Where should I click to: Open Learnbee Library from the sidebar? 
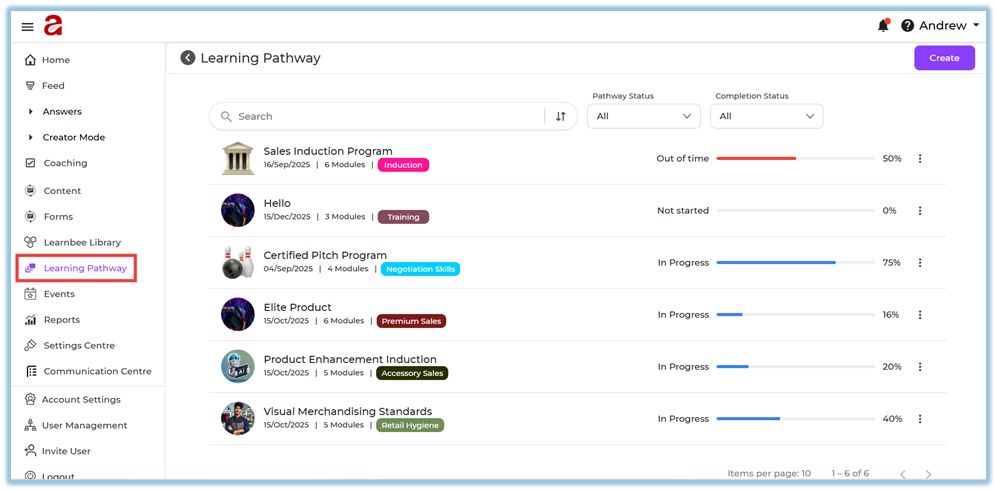coord(81,242)
